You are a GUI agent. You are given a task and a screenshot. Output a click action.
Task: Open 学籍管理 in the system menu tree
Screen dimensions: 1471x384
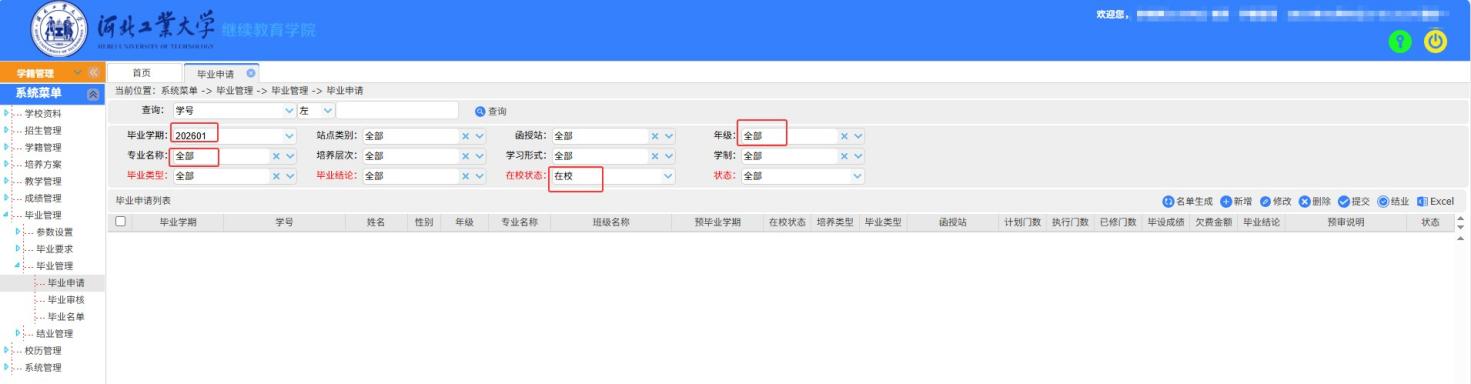(42, 147)
